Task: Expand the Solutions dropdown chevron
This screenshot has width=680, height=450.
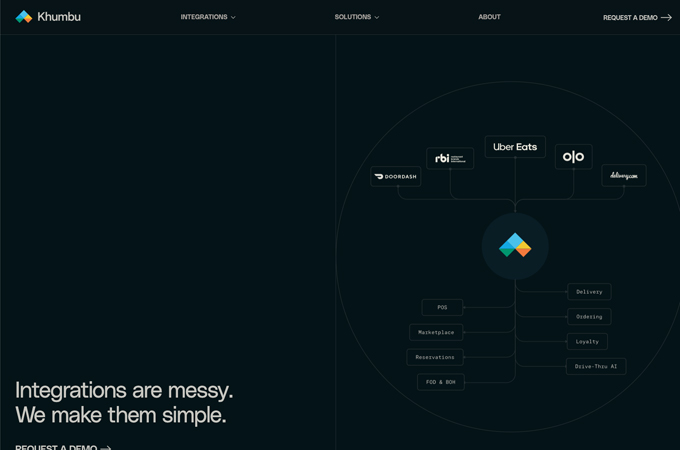Action: [x=377, y=17]
